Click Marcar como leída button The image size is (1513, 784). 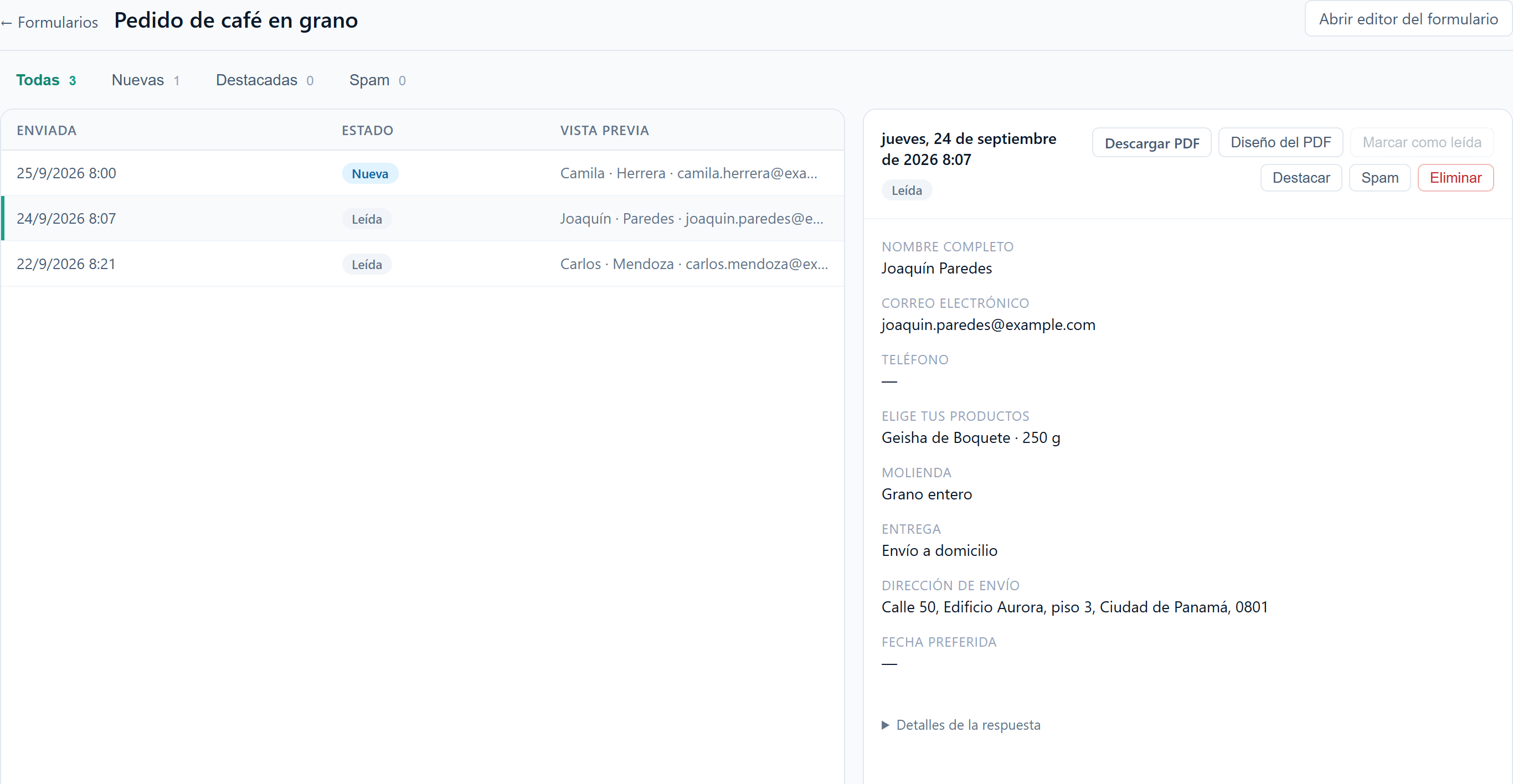(x=1422, y=143)
